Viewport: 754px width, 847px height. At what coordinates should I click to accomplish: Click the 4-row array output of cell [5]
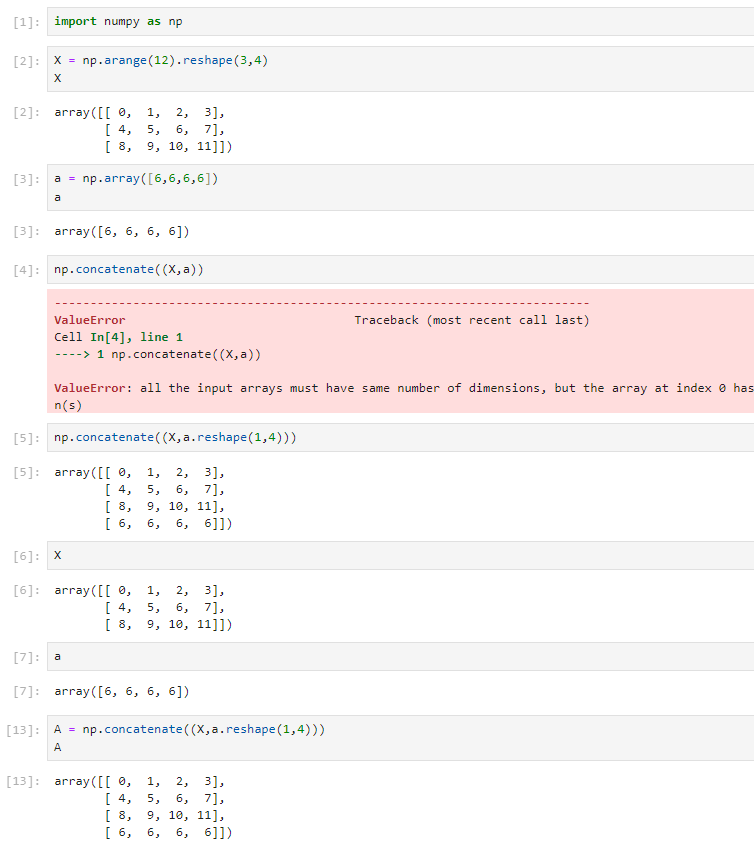143,498
